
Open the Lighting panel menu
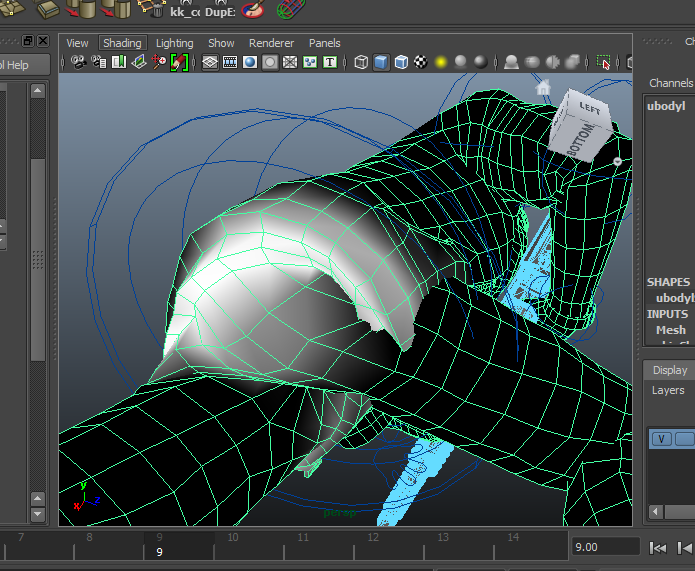click(x=175, y=43)
